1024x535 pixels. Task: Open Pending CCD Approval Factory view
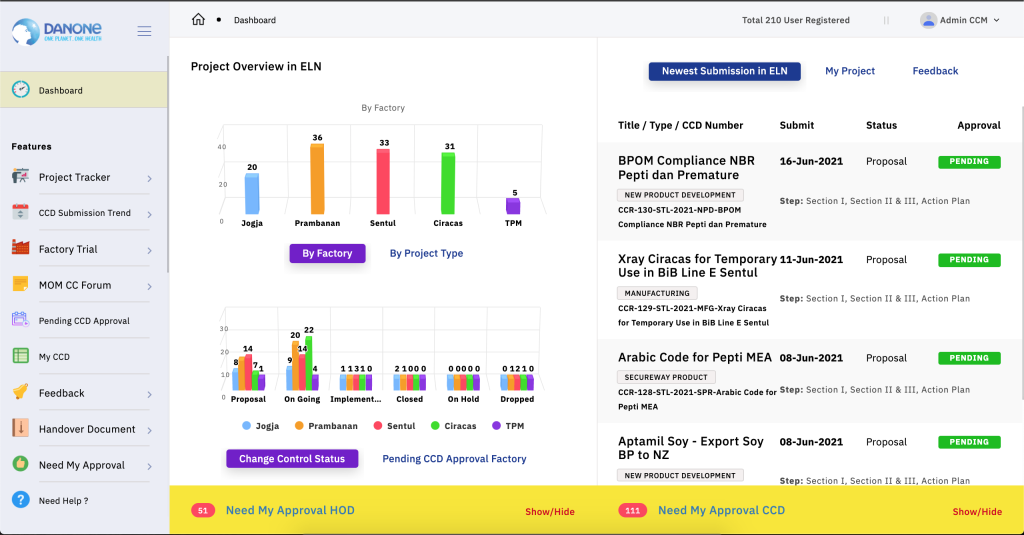(454, 459)
